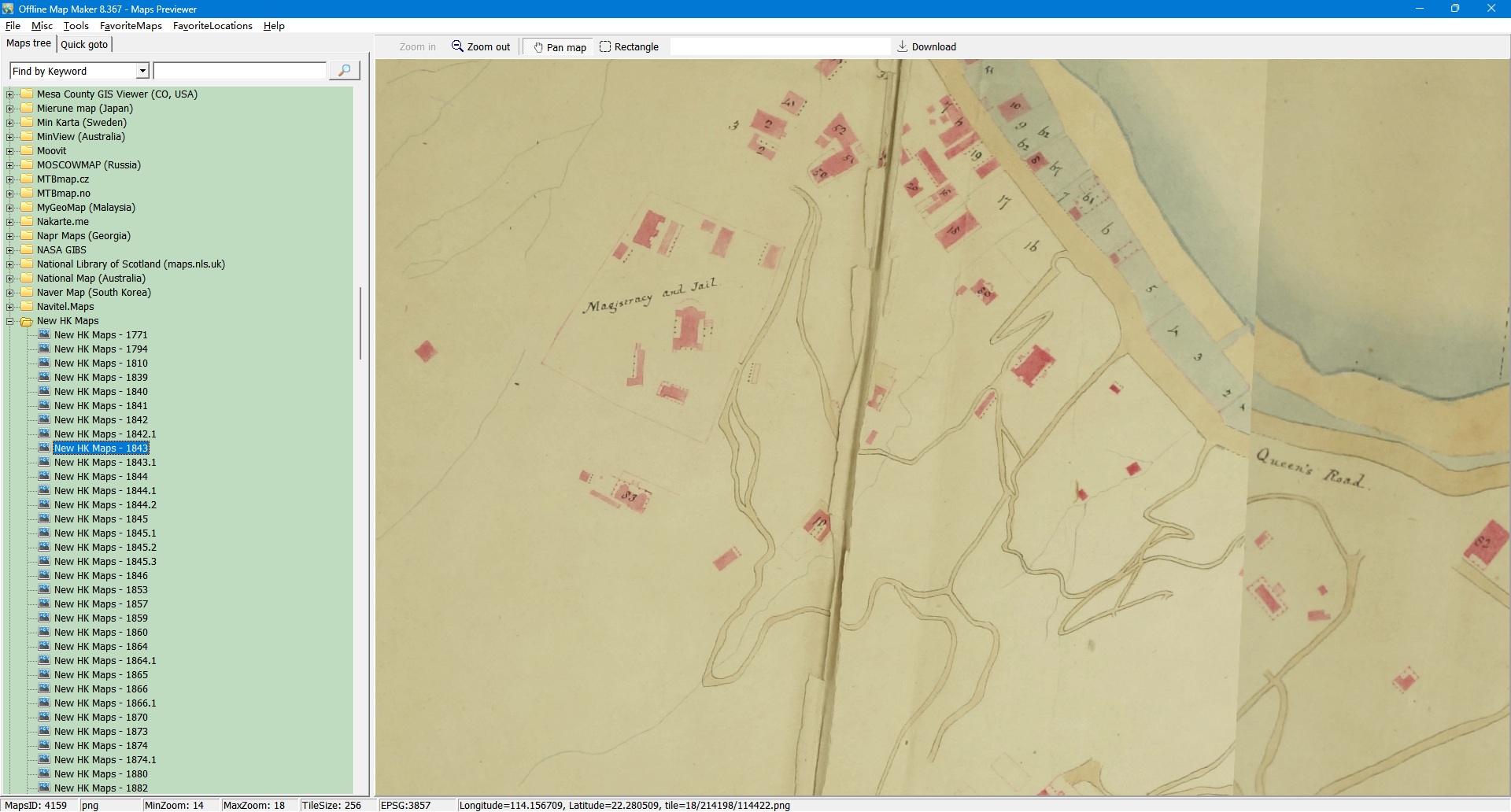Click the open folder icon of New HK Maps

(x=27, y=321)
